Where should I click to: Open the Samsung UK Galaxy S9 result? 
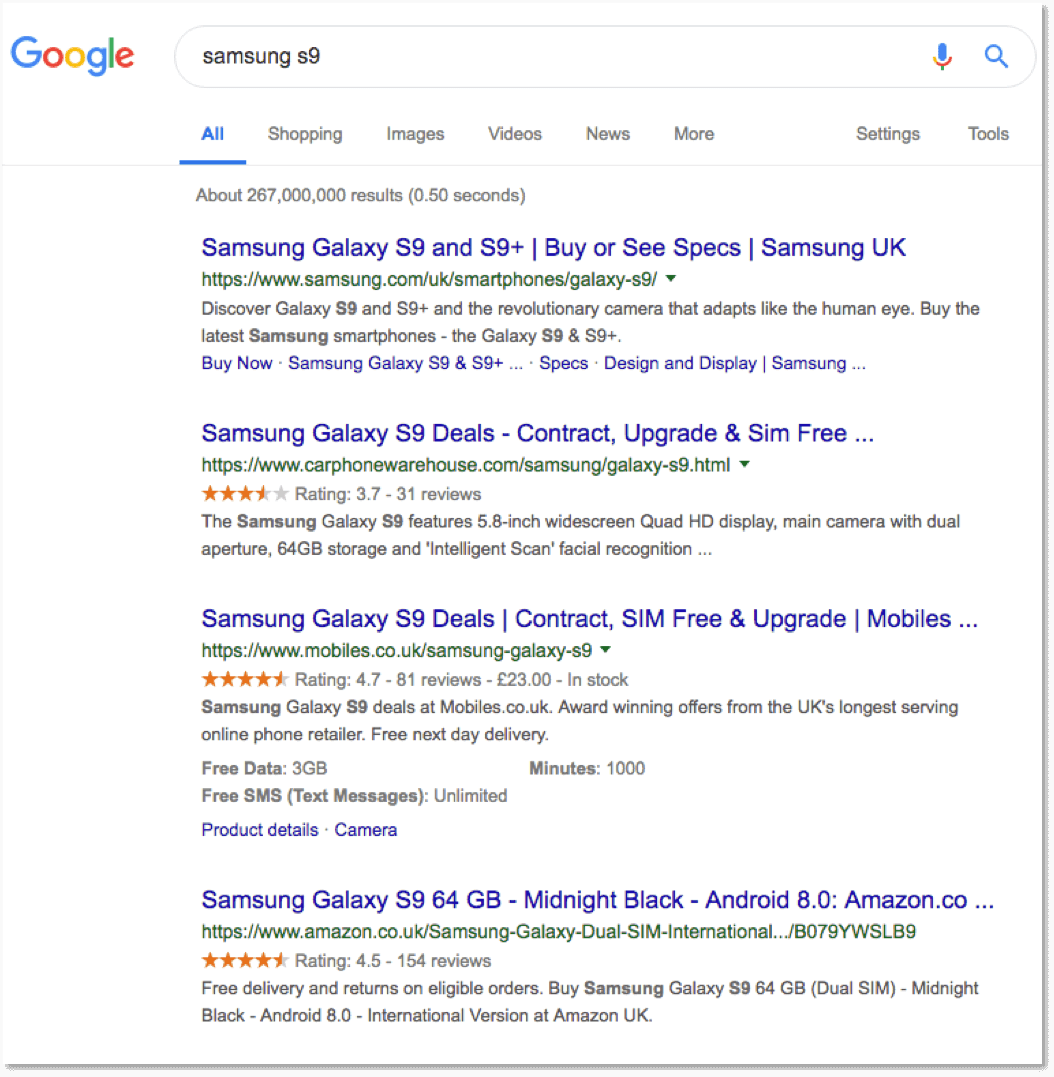pyautogui.click(x=552, y=247)
